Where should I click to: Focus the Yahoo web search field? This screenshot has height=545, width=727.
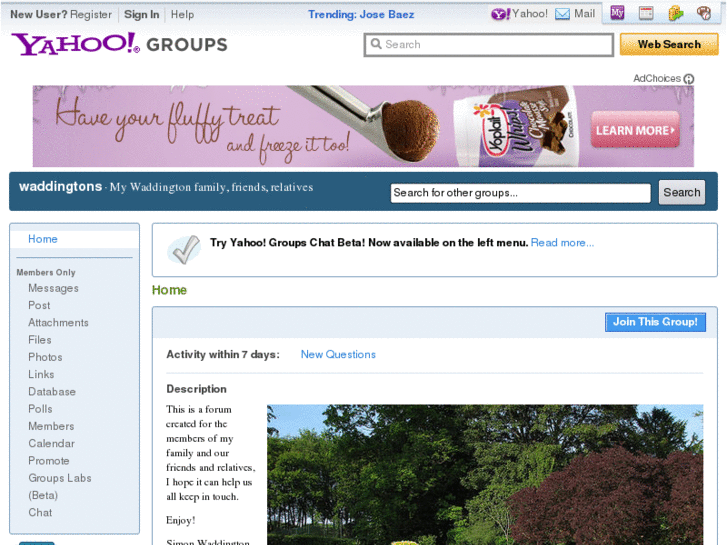(489, 45)
